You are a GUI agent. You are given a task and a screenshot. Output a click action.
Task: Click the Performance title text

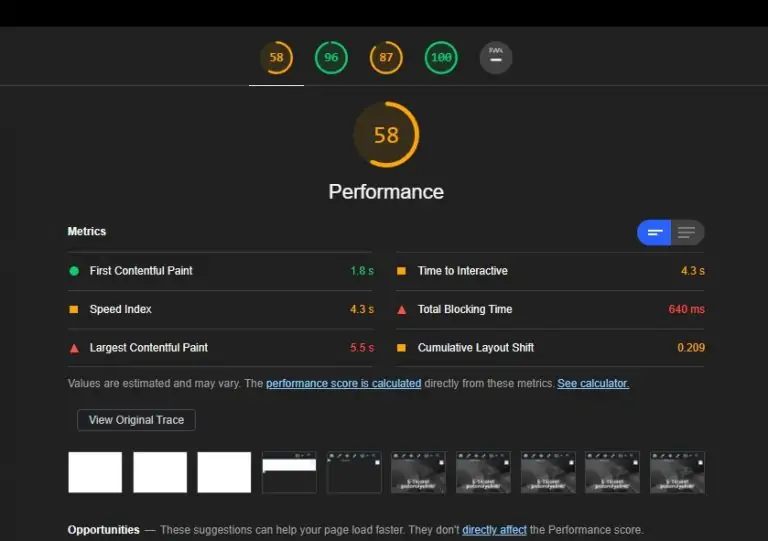coord(386,192)
